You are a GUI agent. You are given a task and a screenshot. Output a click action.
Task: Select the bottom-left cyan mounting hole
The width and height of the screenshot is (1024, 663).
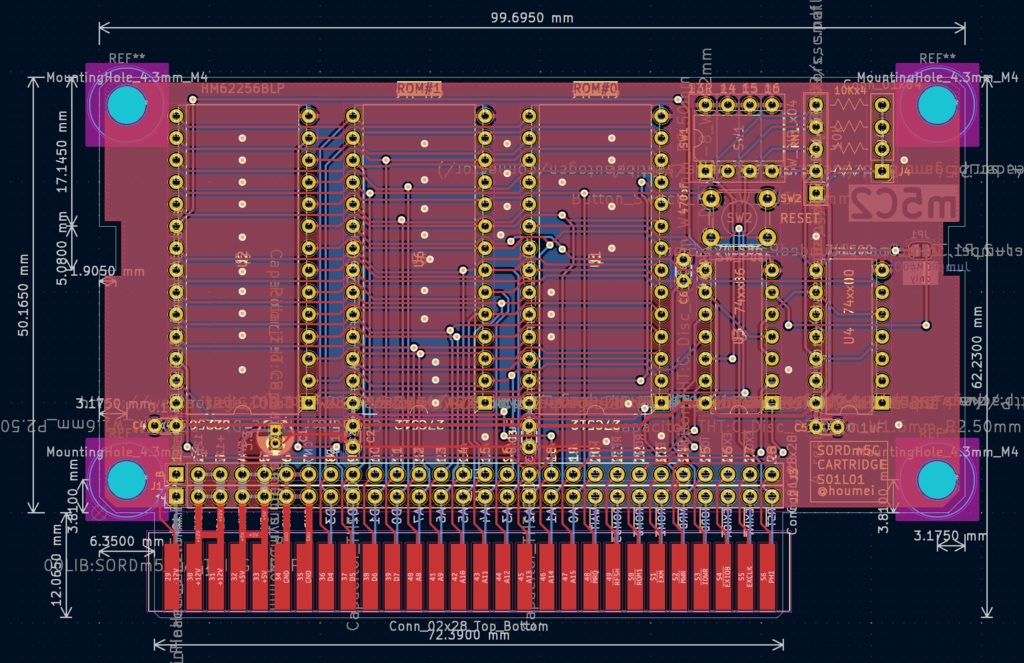(127, 480)
